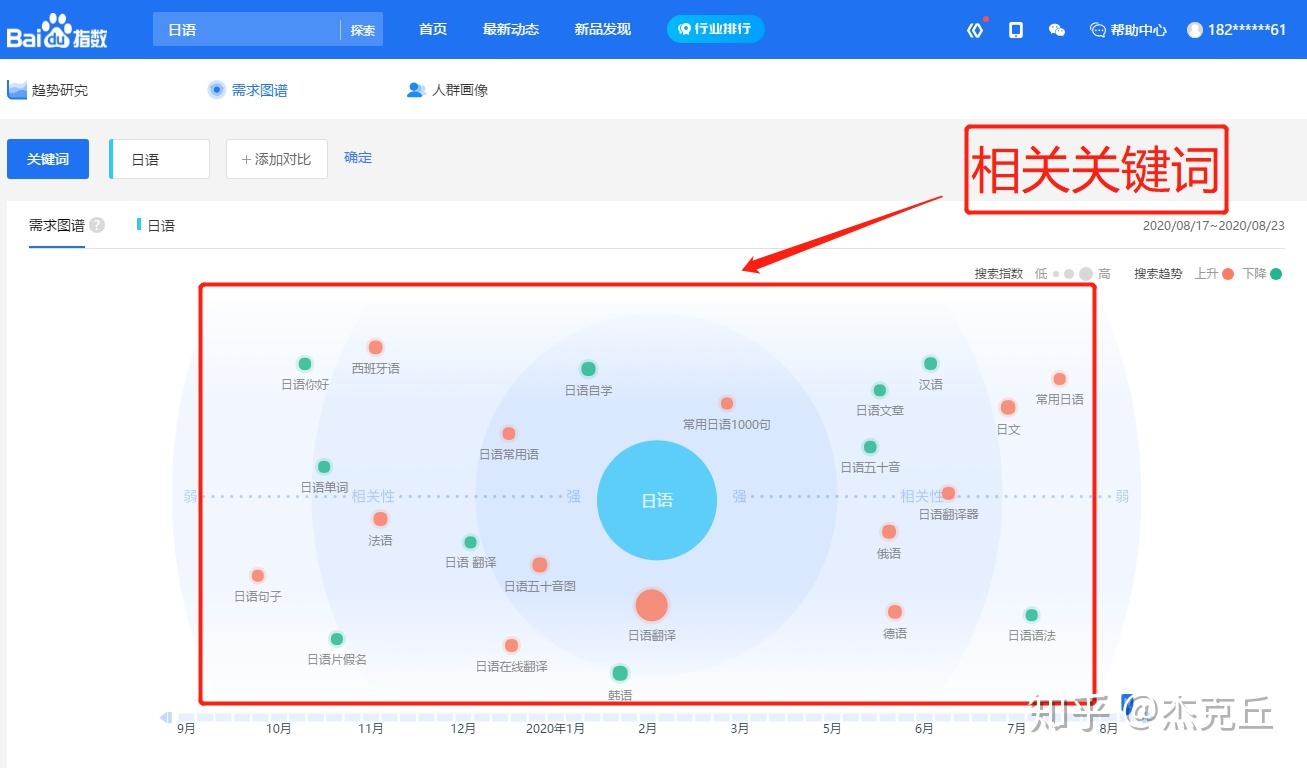Viewport: 1307px width, 768px height.
Task: Click the Baidu Index logo
Action: point(57,30)
